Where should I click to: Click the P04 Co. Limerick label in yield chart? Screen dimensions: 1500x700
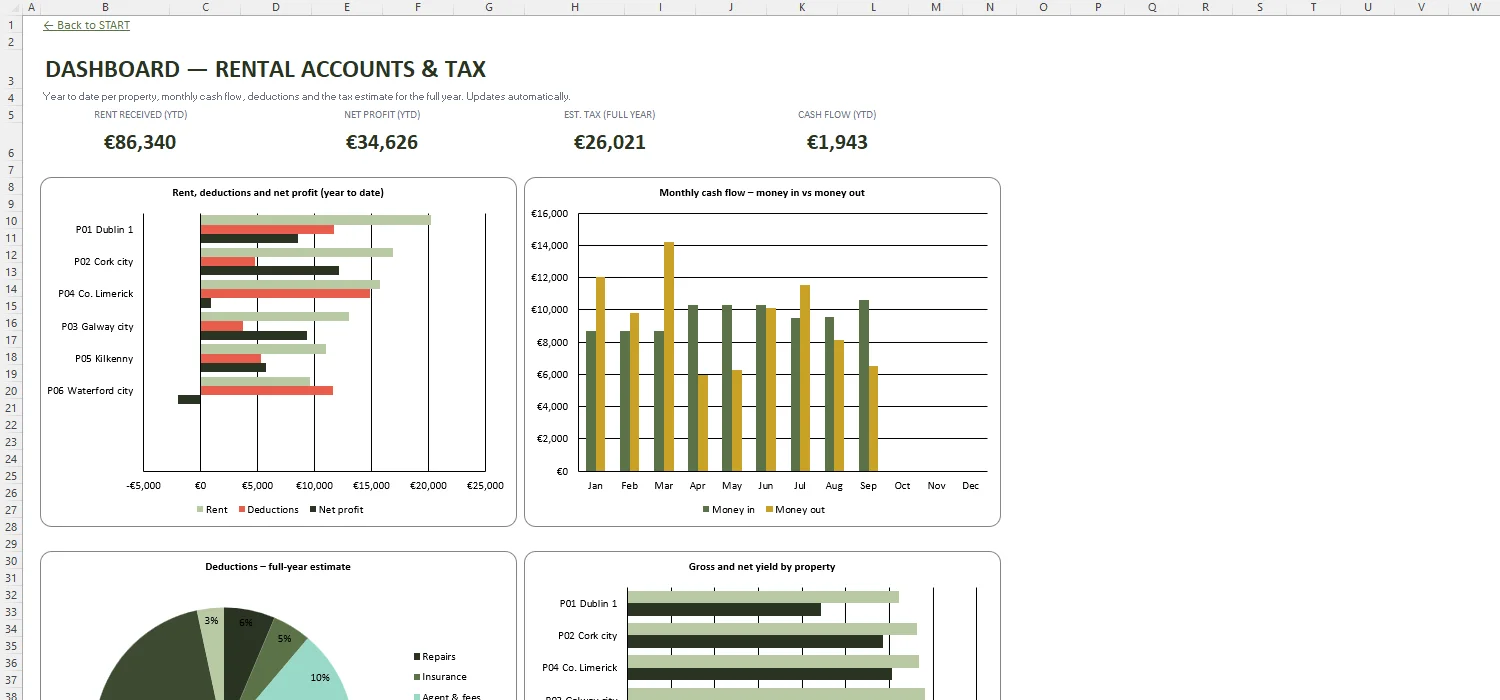[580, 668]
